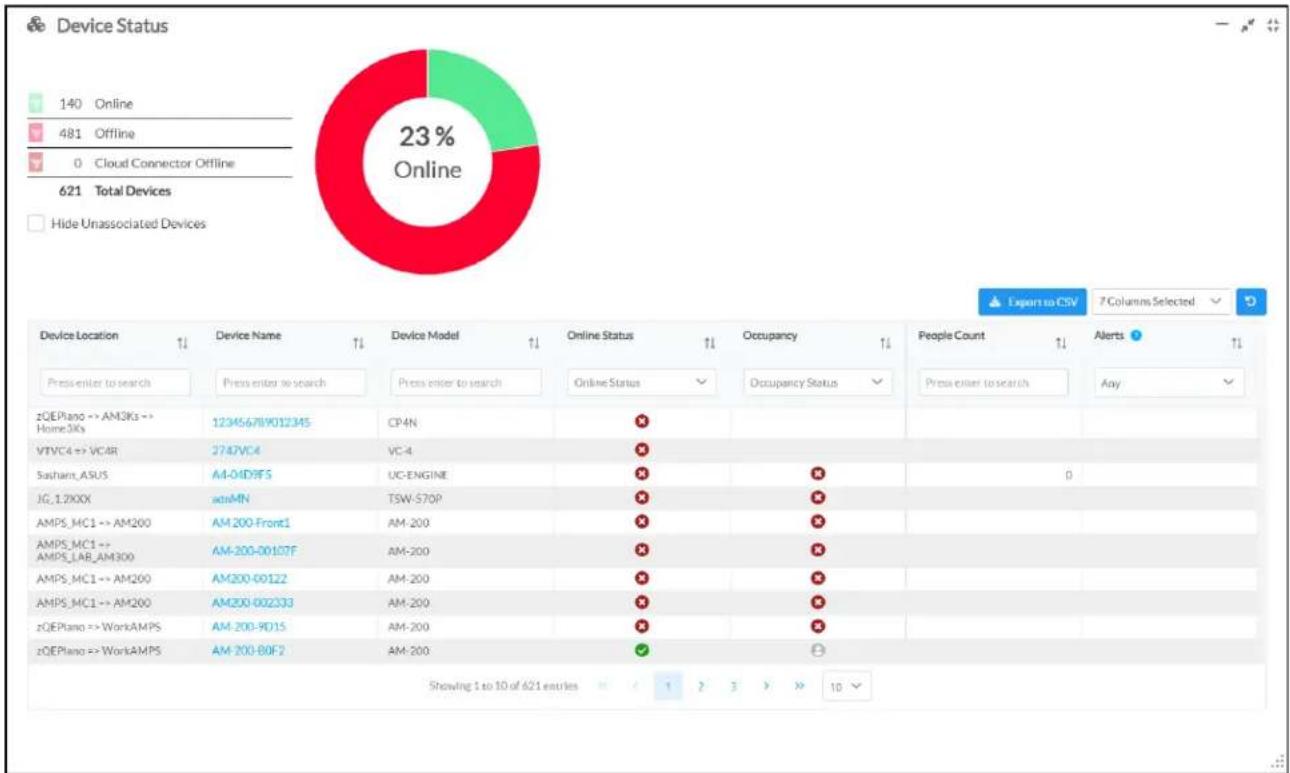Toggle the green Online legend filter
Viewport: 1290px width, 773px height.
[35, 104]
